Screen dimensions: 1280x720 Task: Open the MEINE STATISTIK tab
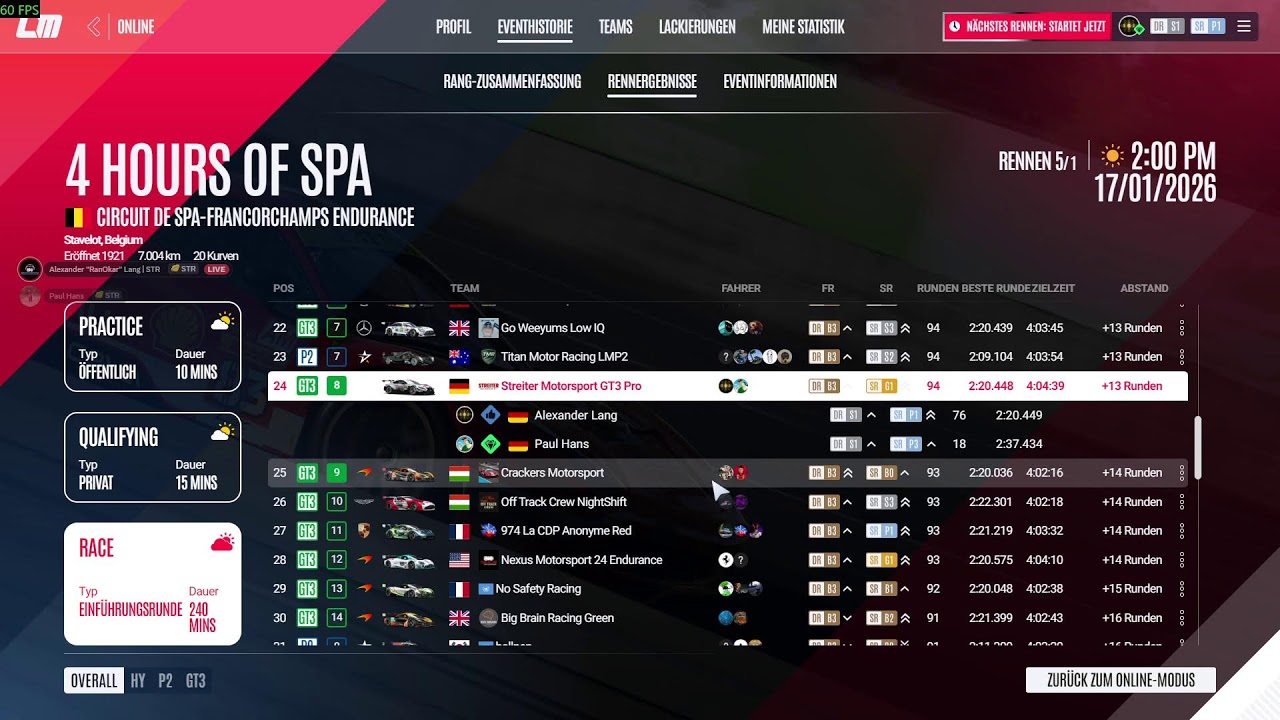click(x=803, y=27)
